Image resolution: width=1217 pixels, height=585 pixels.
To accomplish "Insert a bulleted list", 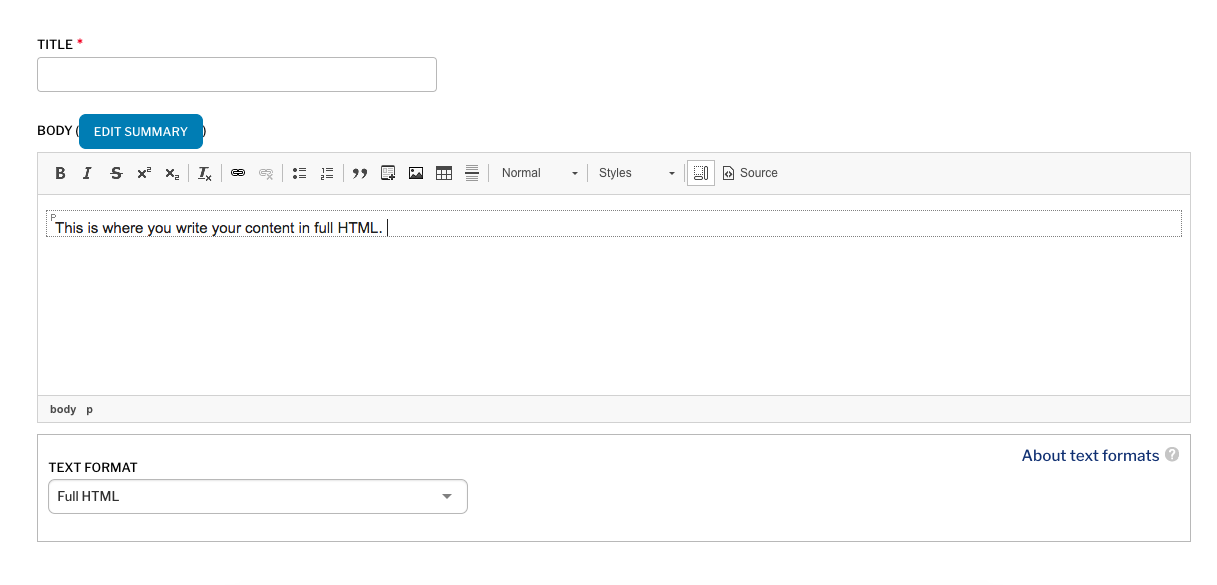I will (299, 173).
